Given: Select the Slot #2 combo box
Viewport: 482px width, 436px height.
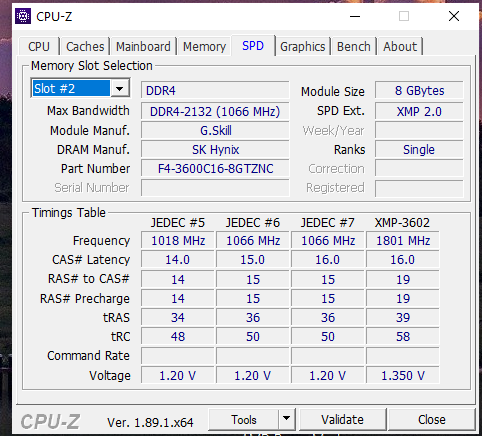Looking at the screenshot, I should tap(80, 88).
